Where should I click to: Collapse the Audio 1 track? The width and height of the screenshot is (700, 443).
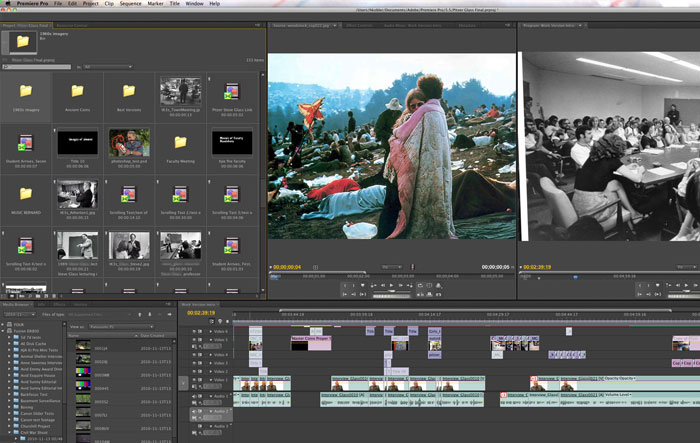[211, 396]
